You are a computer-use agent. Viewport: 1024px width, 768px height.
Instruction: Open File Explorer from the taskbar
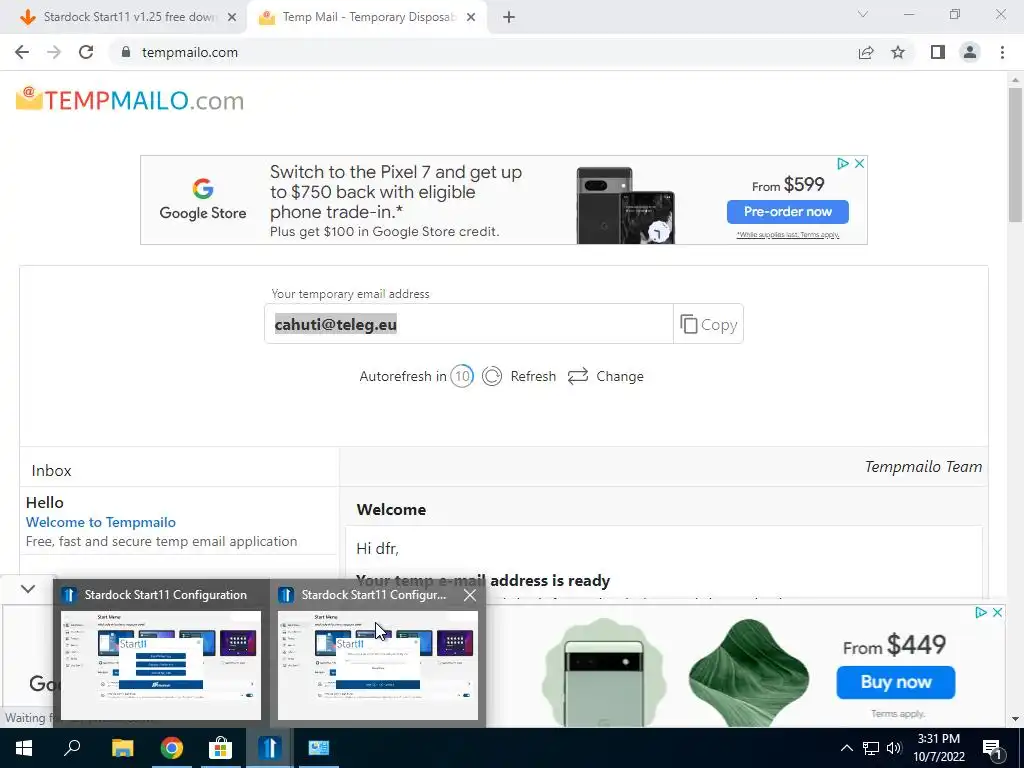pyautogui.click(x=122, y=748)
